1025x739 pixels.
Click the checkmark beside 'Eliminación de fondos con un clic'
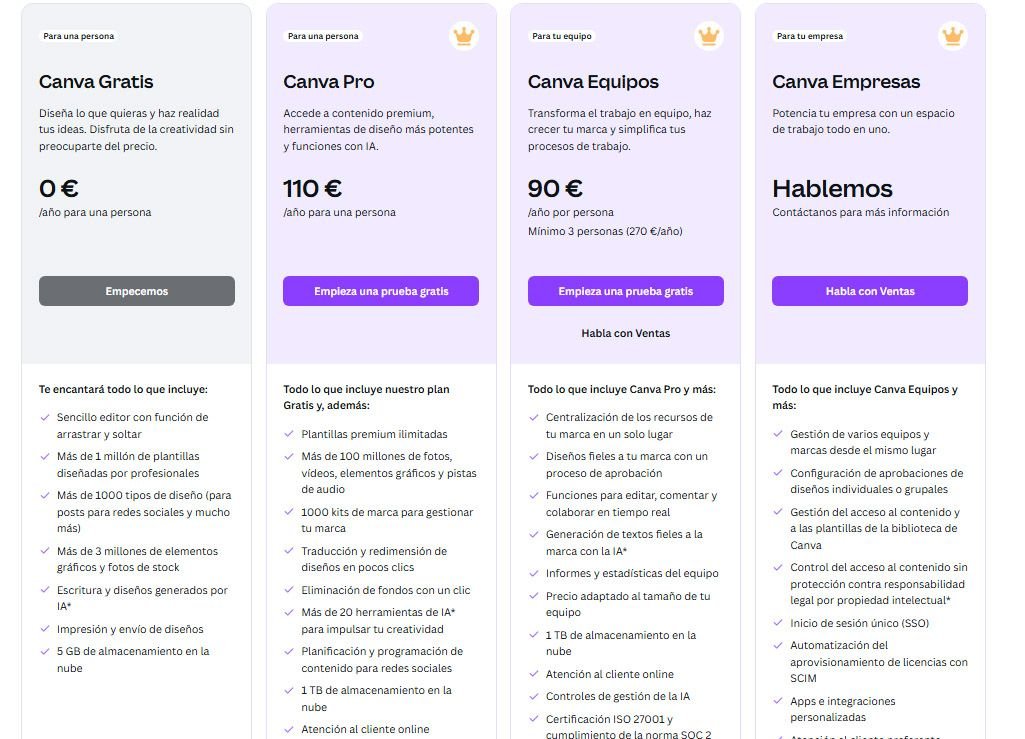[x=288, y=591]
